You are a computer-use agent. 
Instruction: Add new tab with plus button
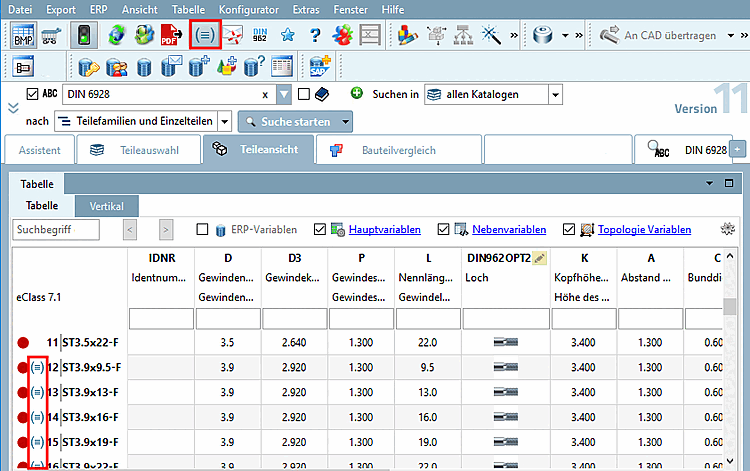point(738,150)
